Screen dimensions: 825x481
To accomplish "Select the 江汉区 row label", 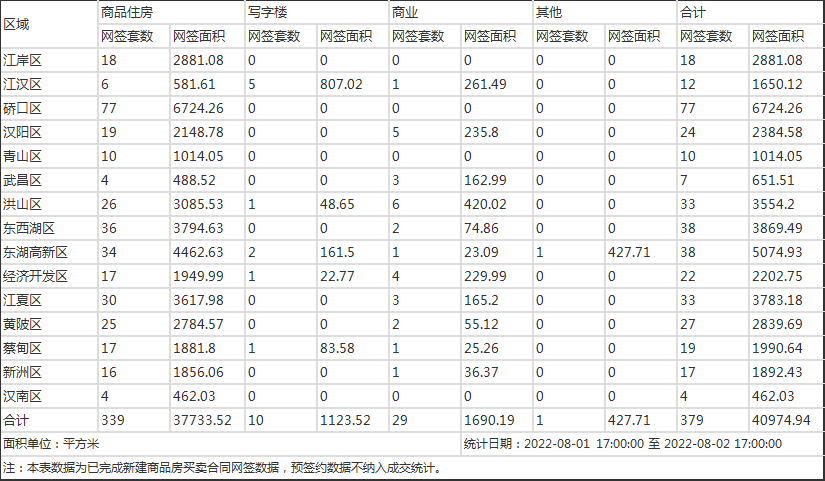I will (x=22, y=84).
